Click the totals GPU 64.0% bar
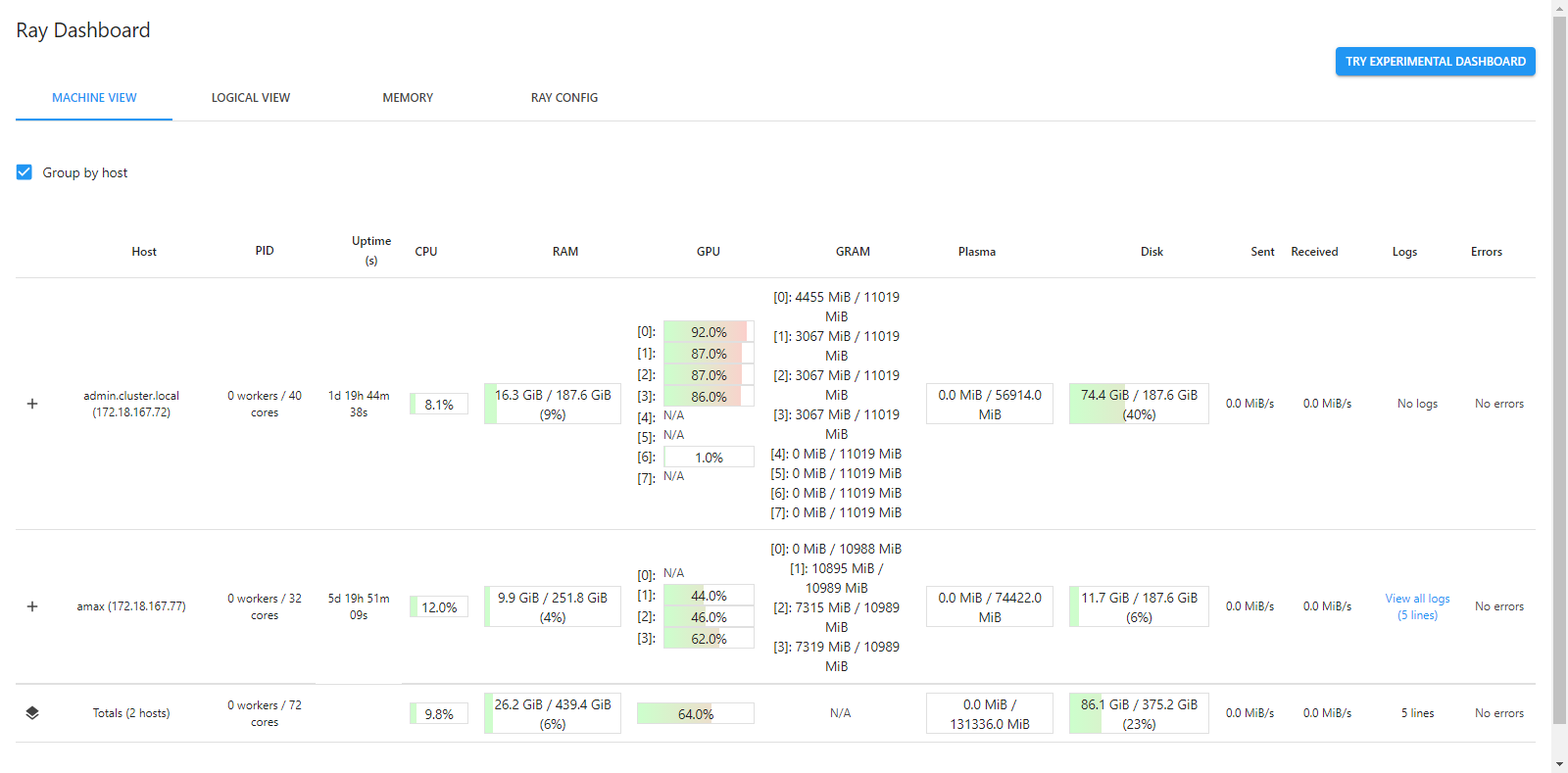 pyautogui.click(x=696, y=713)
